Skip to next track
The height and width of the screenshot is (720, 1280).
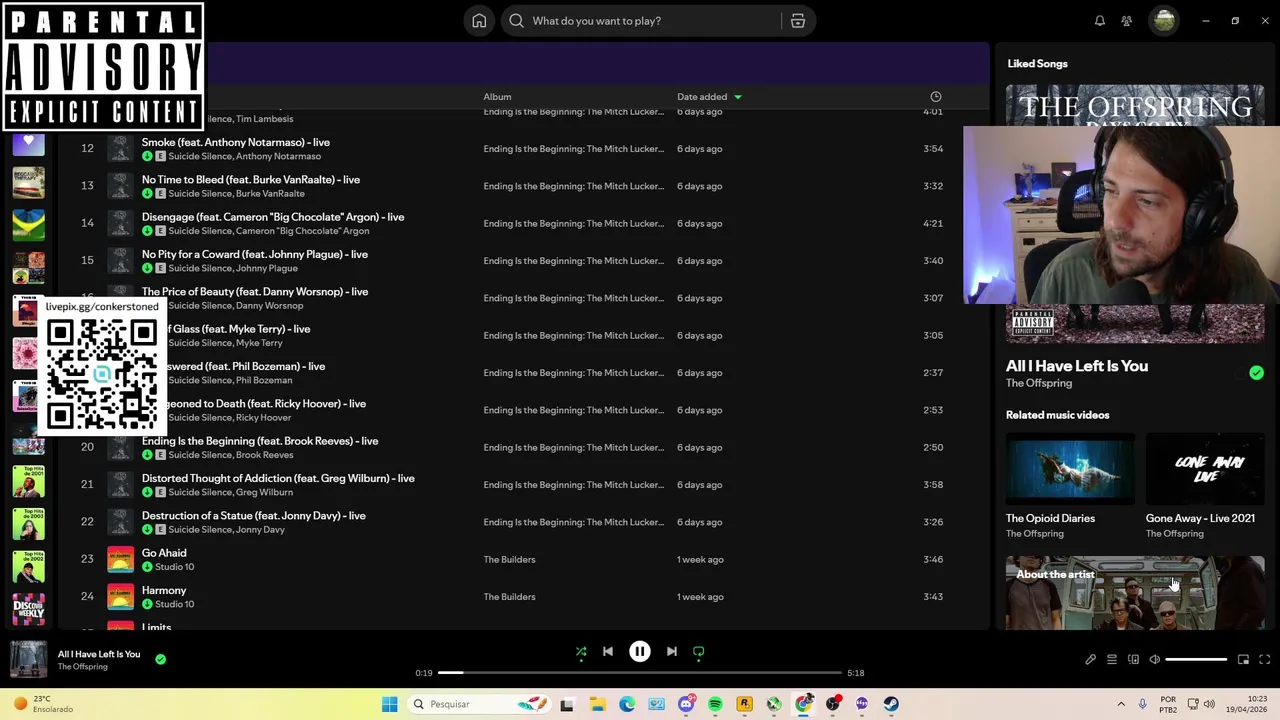pos(672,652)
